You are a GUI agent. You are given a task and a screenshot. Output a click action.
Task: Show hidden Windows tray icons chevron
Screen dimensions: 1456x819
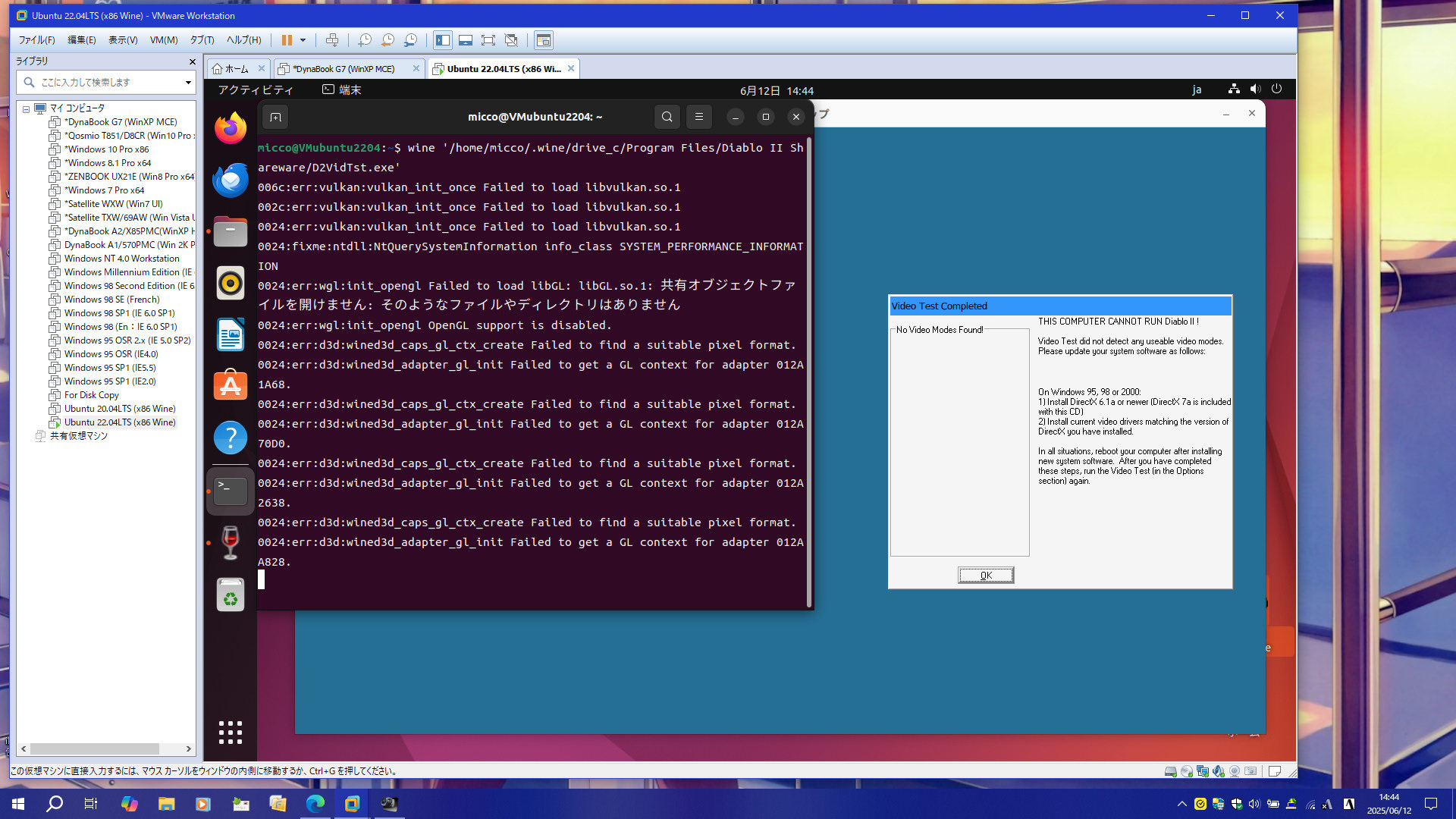(x=1181, y=804)
